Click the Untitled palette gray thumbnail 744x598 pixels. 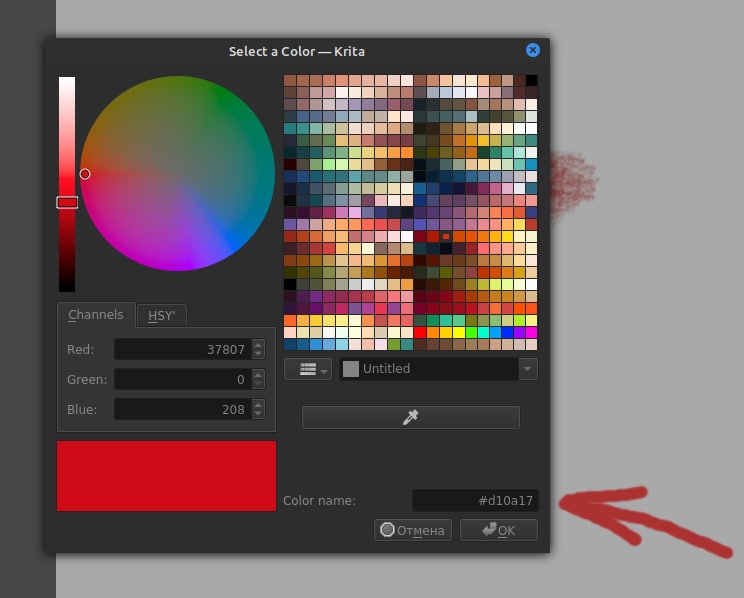coord(351,369)
